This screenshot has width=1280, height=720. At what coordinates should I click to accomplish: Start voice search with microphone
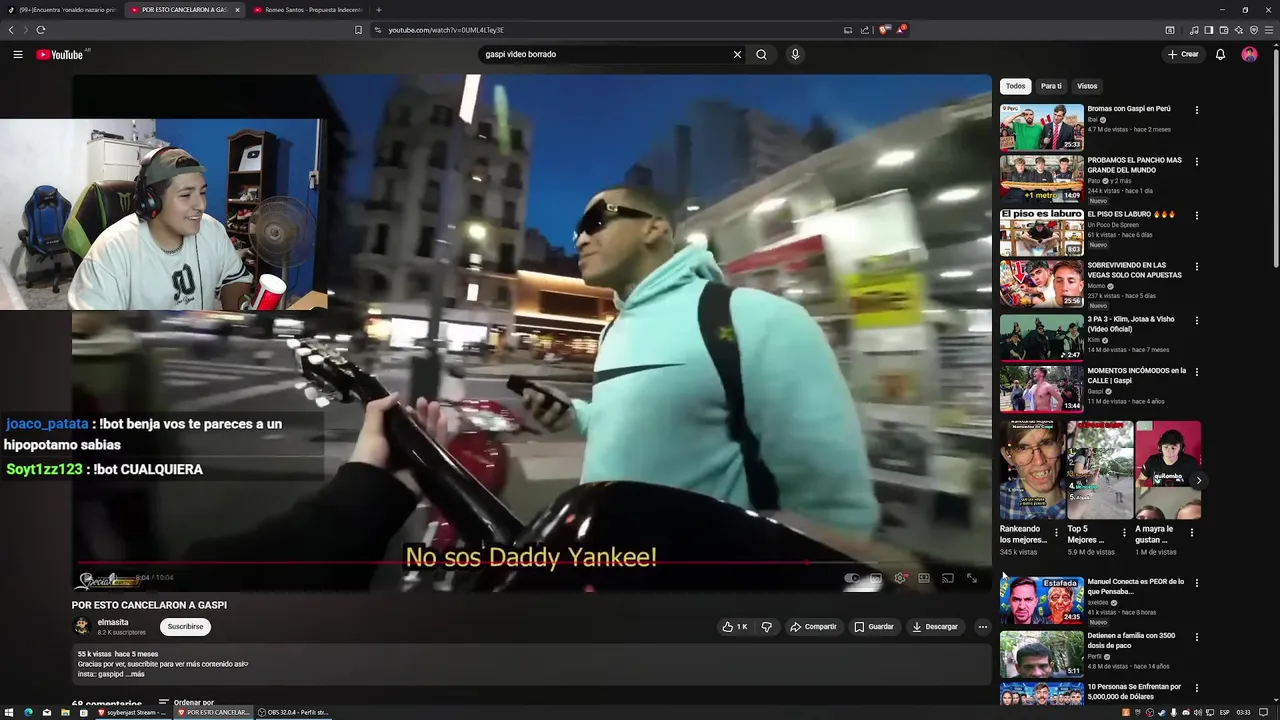click(x=795, y=54)
